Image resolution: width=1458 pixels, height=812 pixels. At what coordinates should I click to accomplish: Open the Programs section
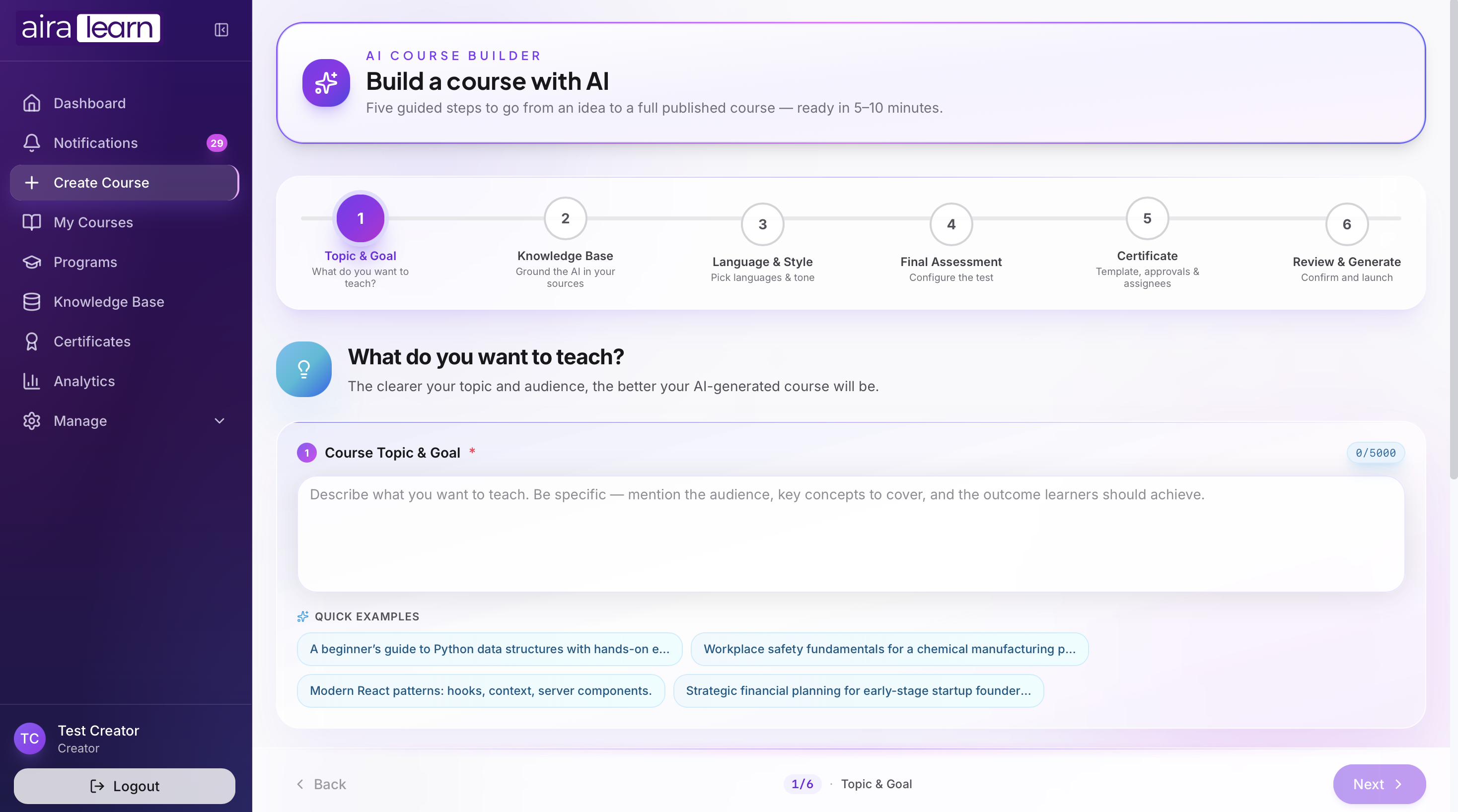[125, 262]
